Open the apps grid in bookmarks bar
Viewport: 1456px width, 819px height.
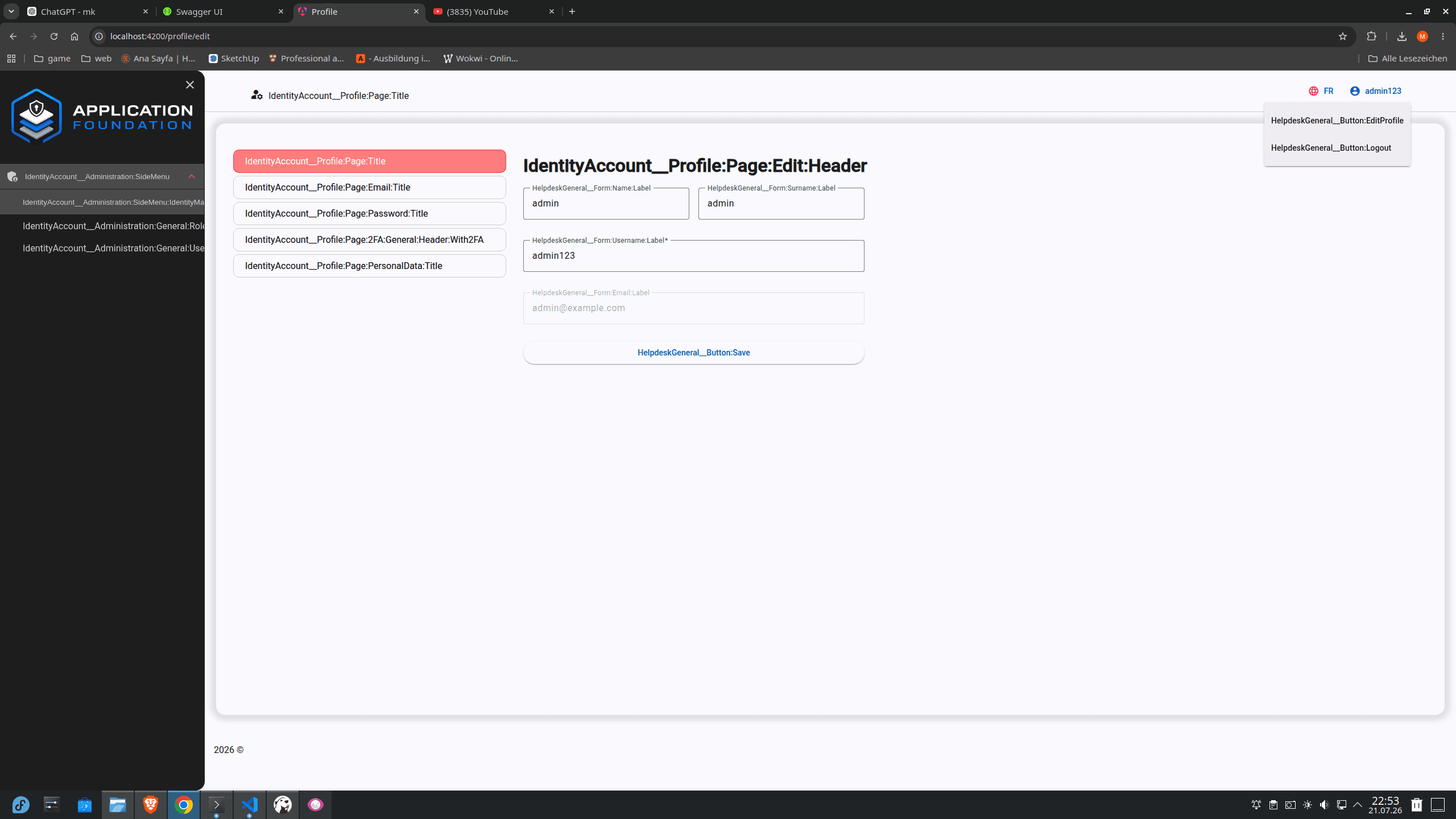pyautogui.click(x=11, y=59)
